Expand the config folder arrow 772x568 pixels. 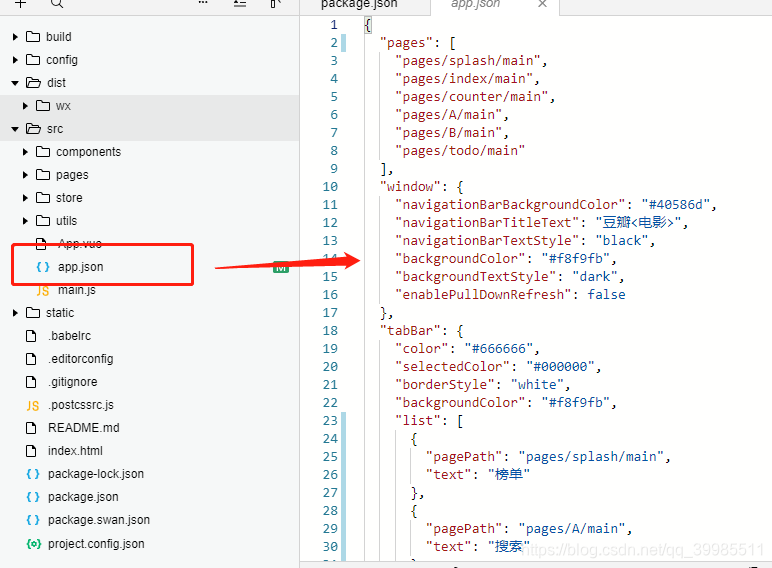pos(15,60)
